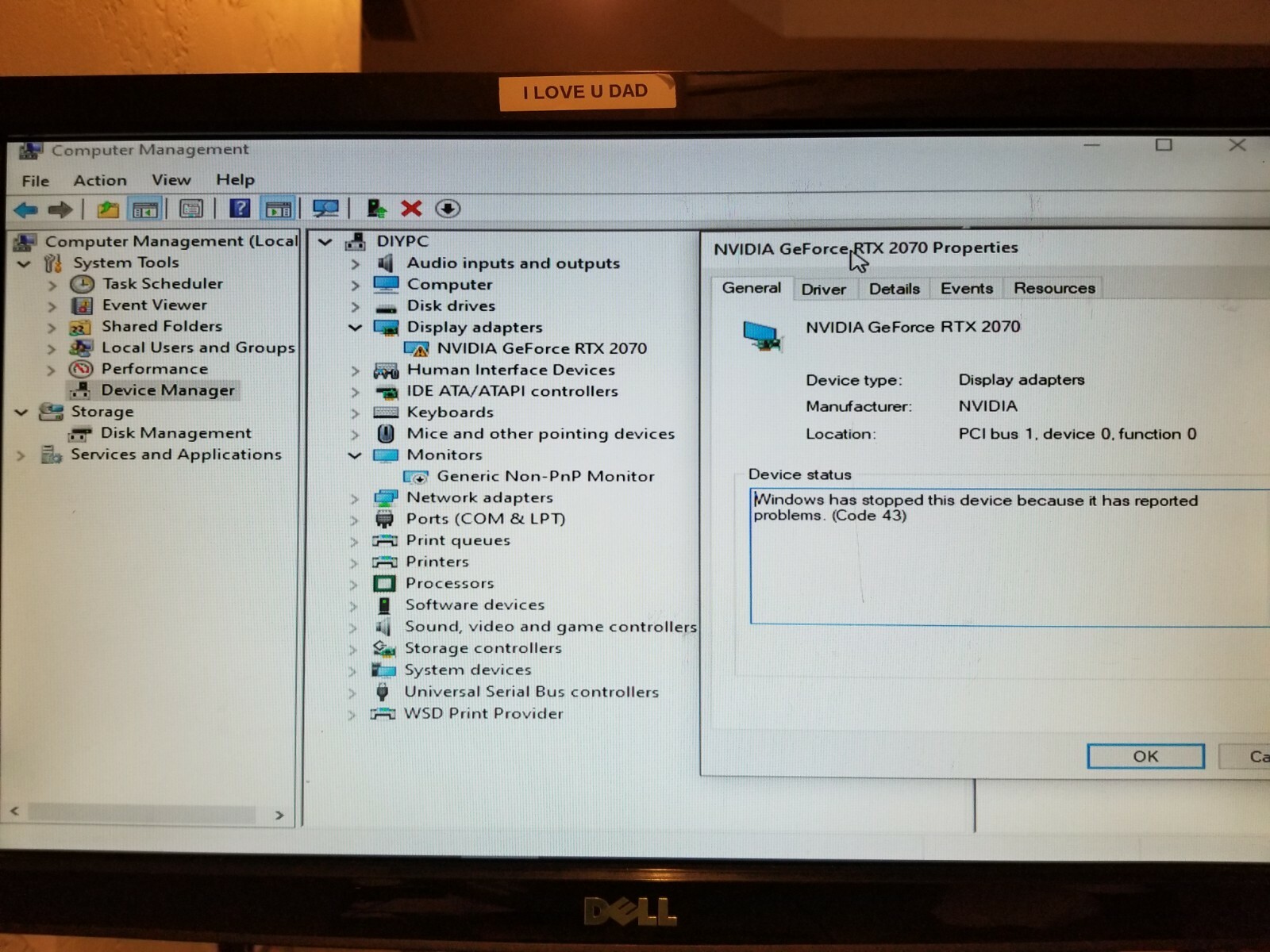Select the Performance icon
Image resolution: width=1270 pixels, height=952 pixels.
81,369
